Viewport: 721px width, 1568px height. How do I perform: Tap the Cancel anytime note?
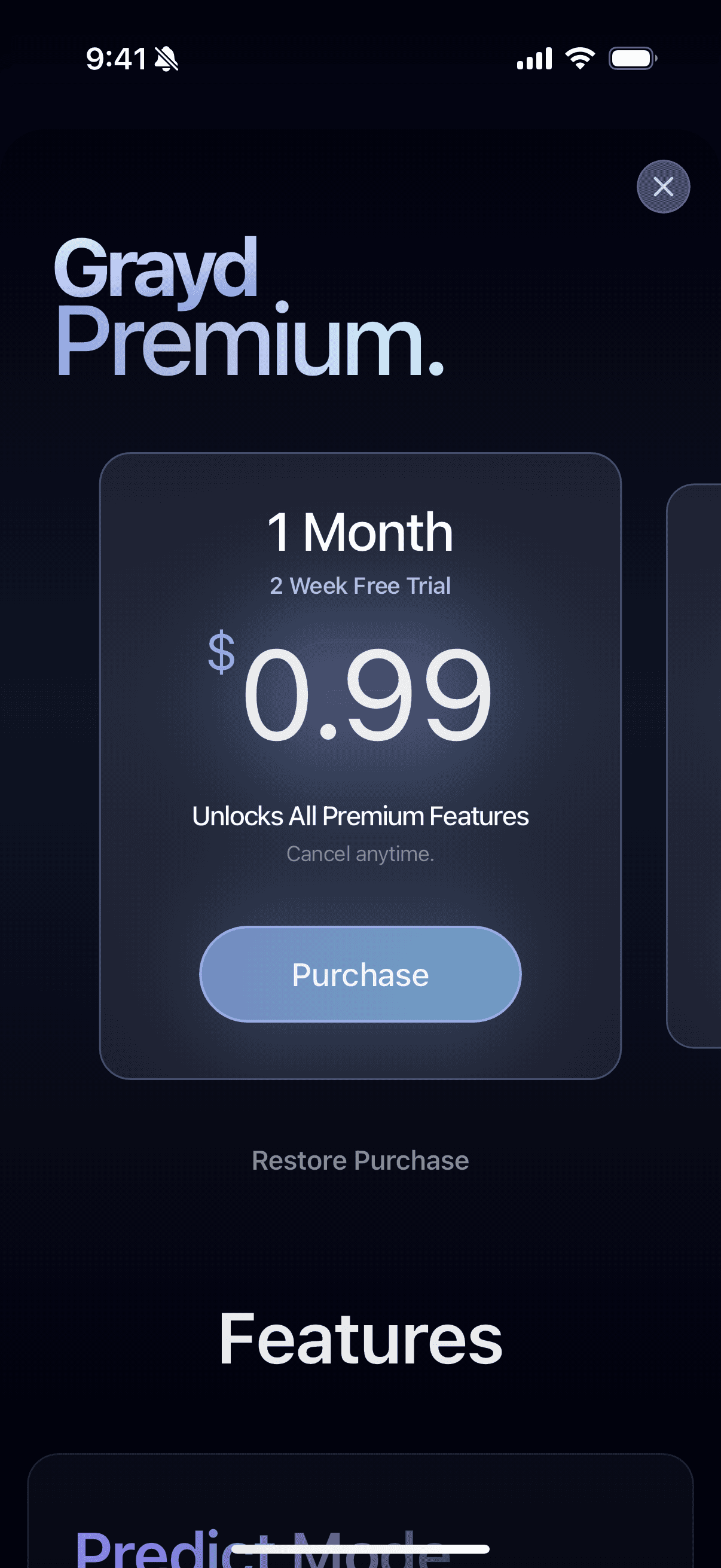click(x=360, y=854)
